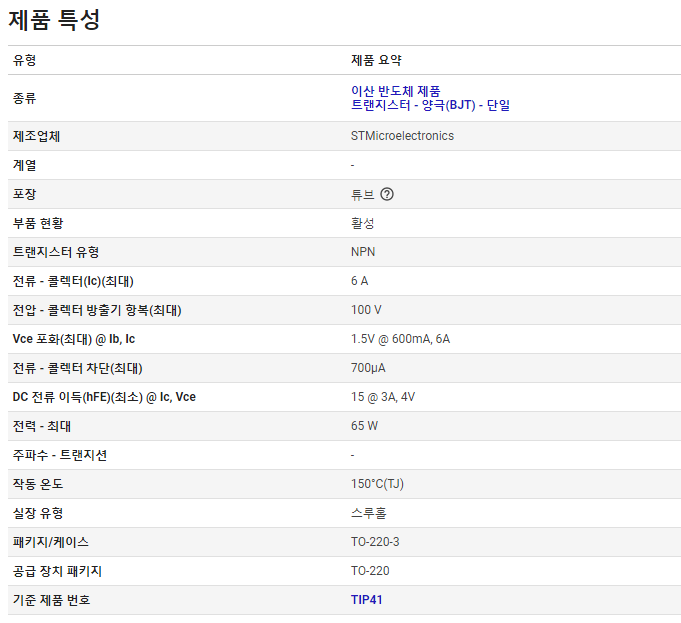
Task: Open the TIP41 base product number link
Action: 366,600
